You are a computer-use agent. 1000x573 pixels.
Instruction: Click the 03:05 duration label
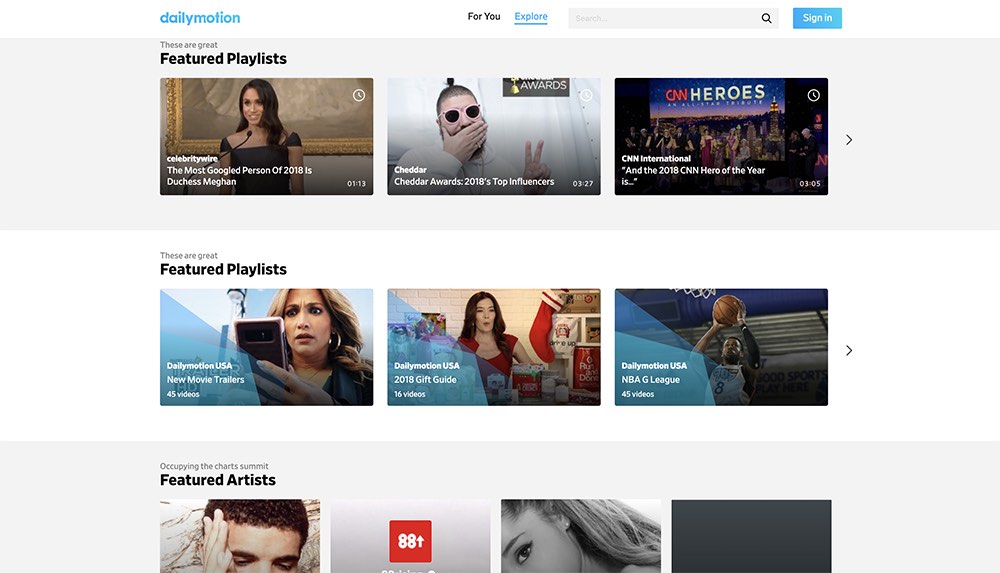pos(810,184)
